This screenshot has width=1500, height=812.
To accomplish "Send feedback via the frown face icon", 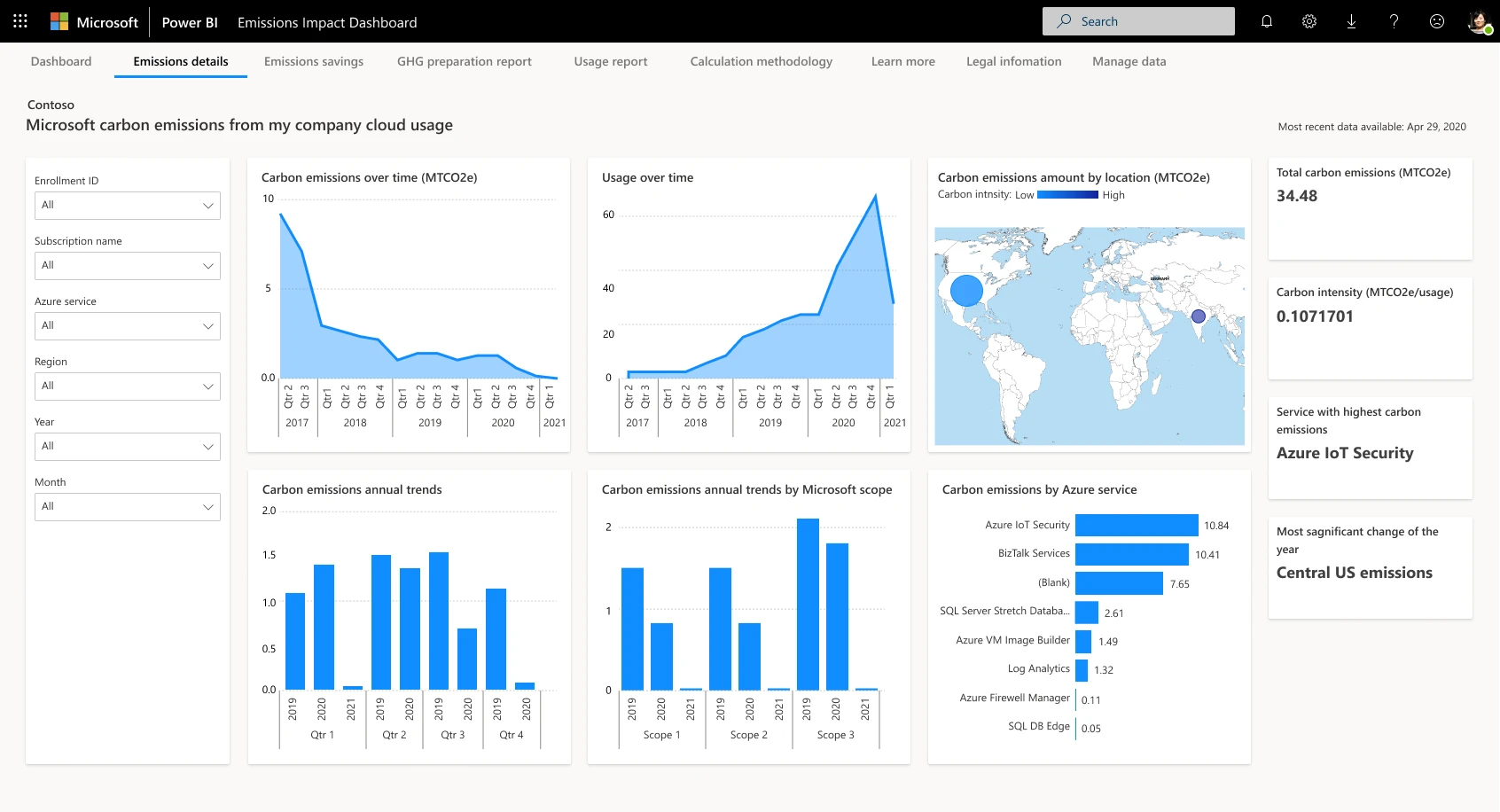I will [x=1435, y=20].
